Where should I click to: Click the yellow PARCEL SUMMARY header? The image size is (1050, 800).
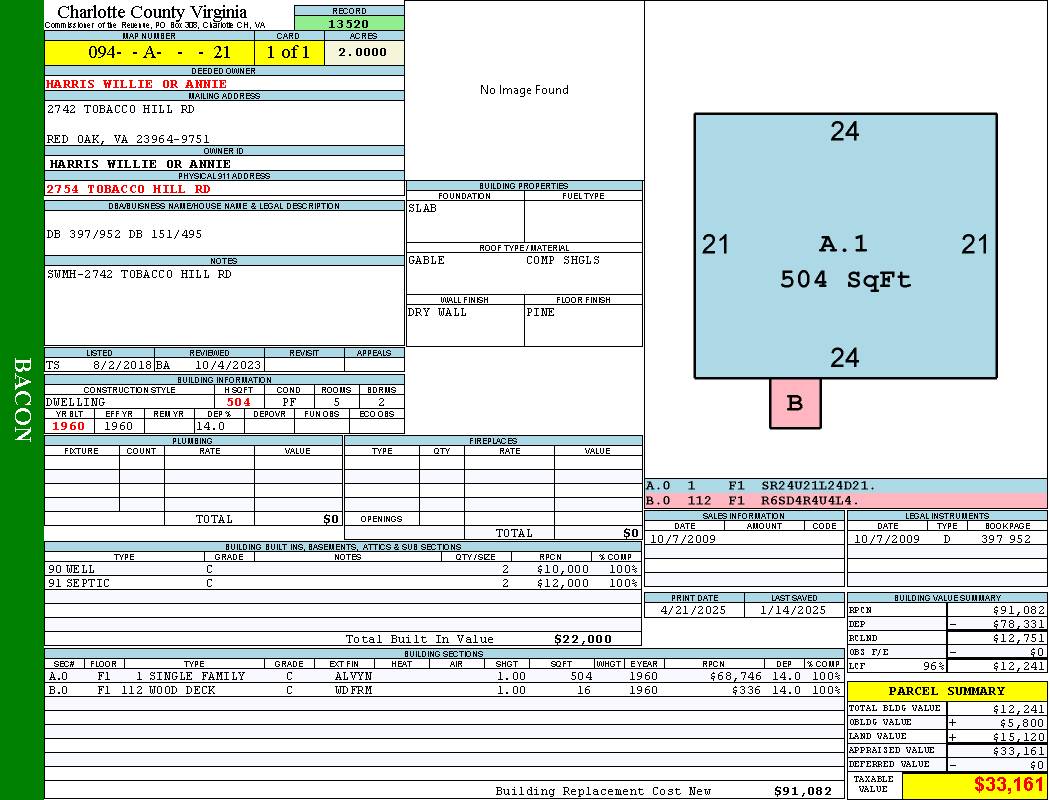click(946, 691)
